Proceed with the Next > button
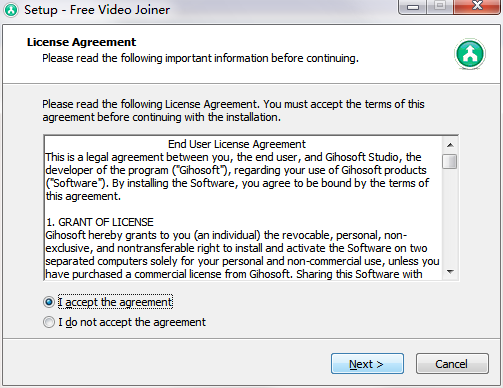 [x=367, y=364]
